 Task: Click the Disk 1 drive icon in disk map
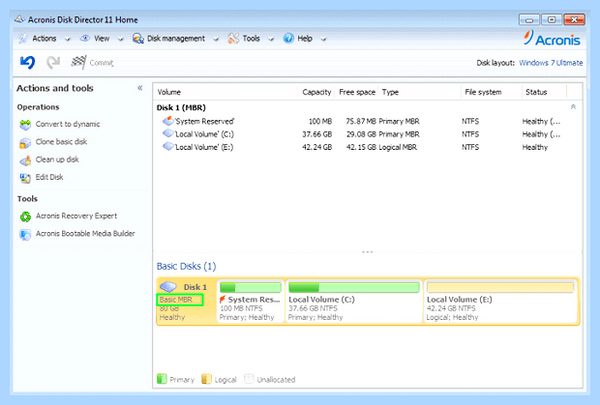(x=168, y=286)
